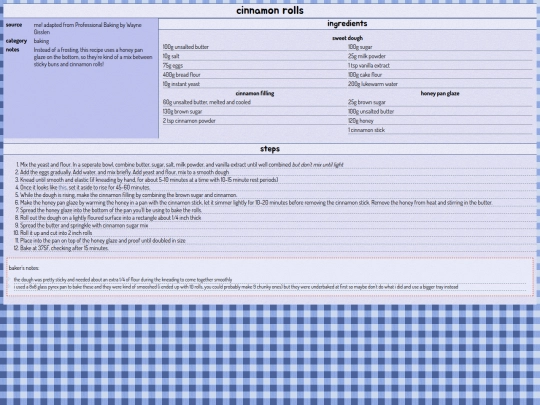Select "60g unsalted butter, melted and cooled"
Viewport: 540px width, 405px height.
[x=207, y=102]
